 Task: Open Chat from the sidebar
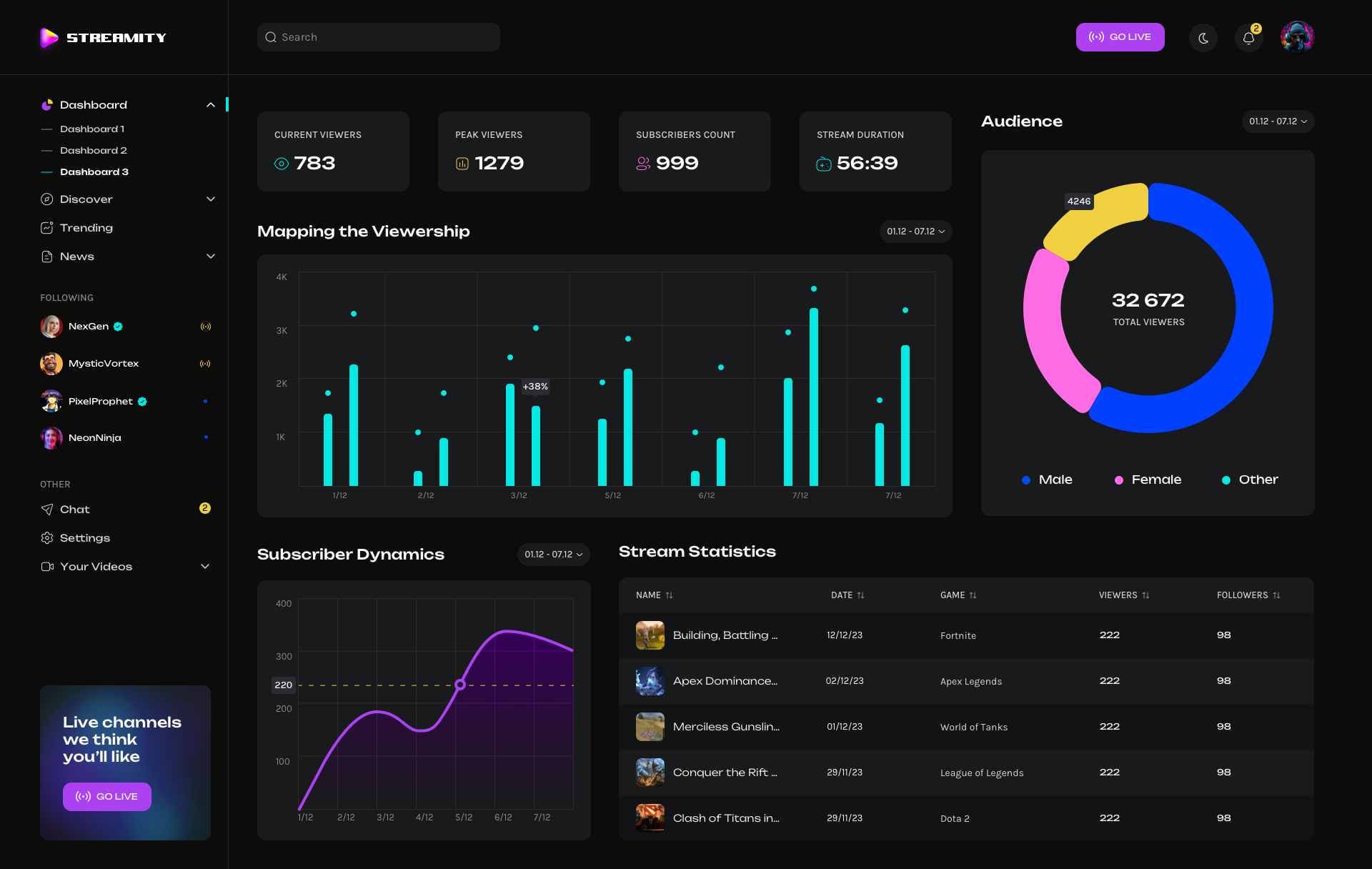point(74,509)
